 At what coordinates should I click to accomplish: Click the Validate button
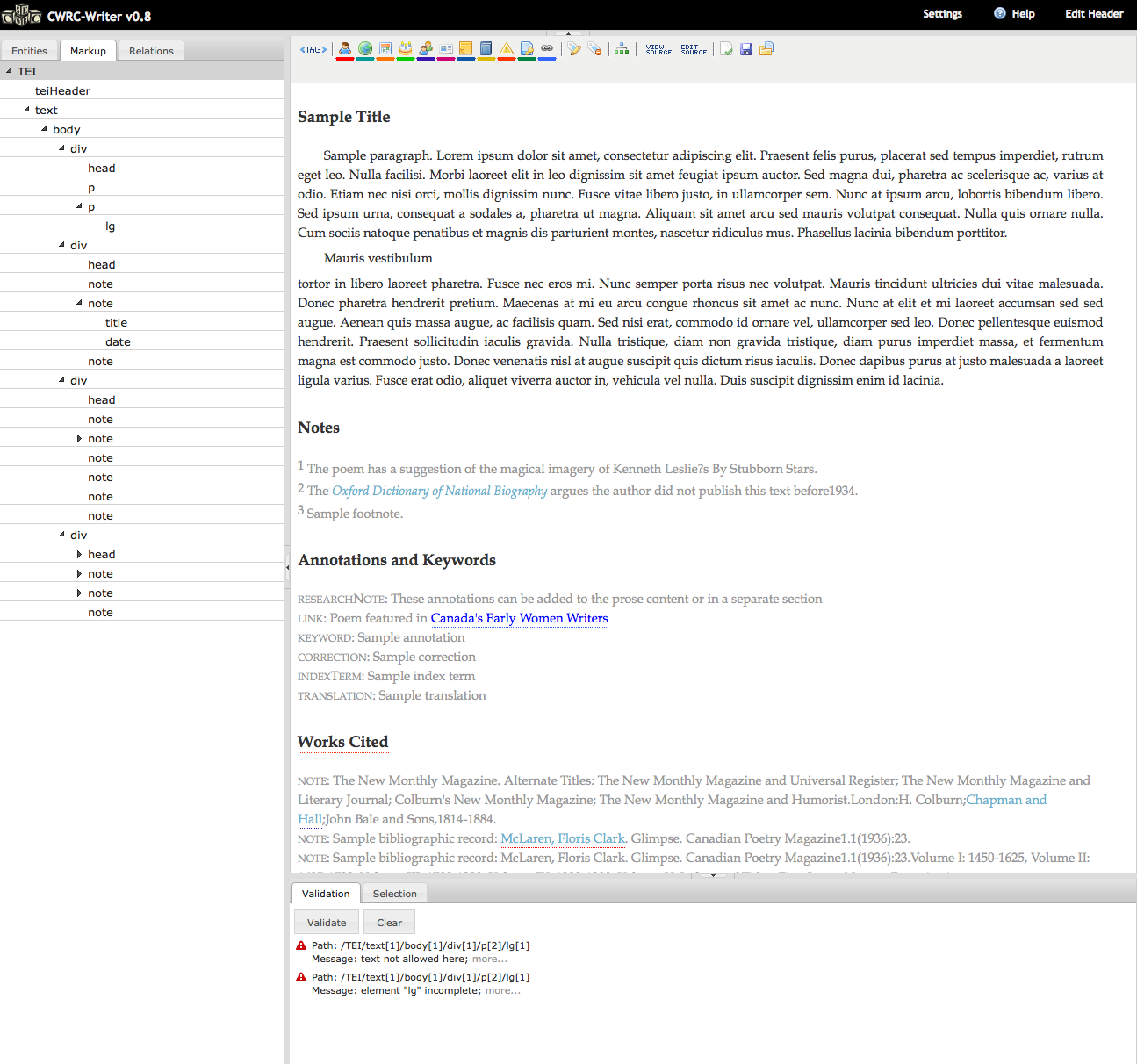click(327, 923)
